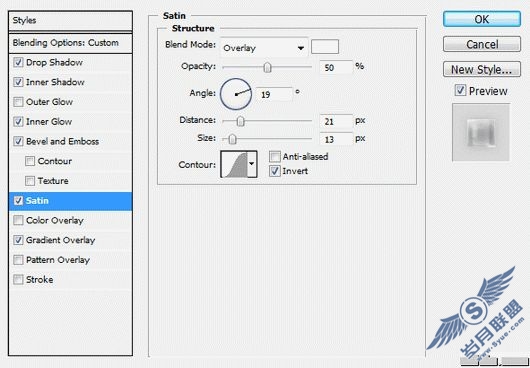Enable the Stroke effect checkbox
The height and width of the screenshot is (368, 530).
(18, 280)
